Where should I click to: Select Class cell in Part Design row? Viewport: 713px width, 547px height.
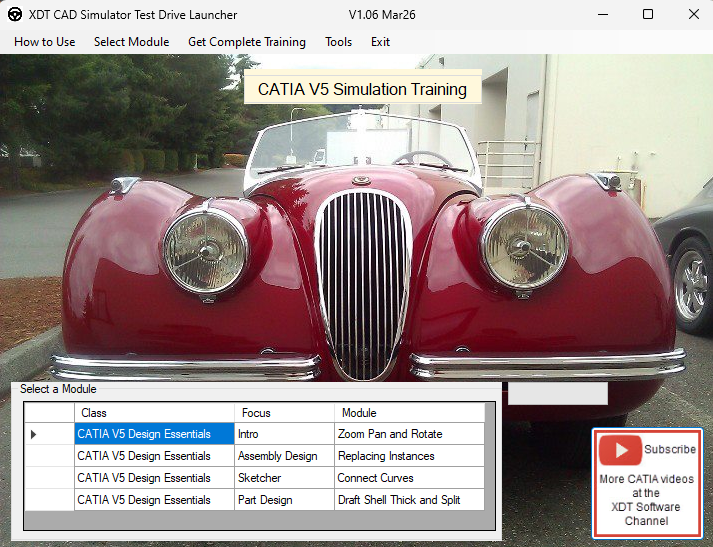(154, 500)
